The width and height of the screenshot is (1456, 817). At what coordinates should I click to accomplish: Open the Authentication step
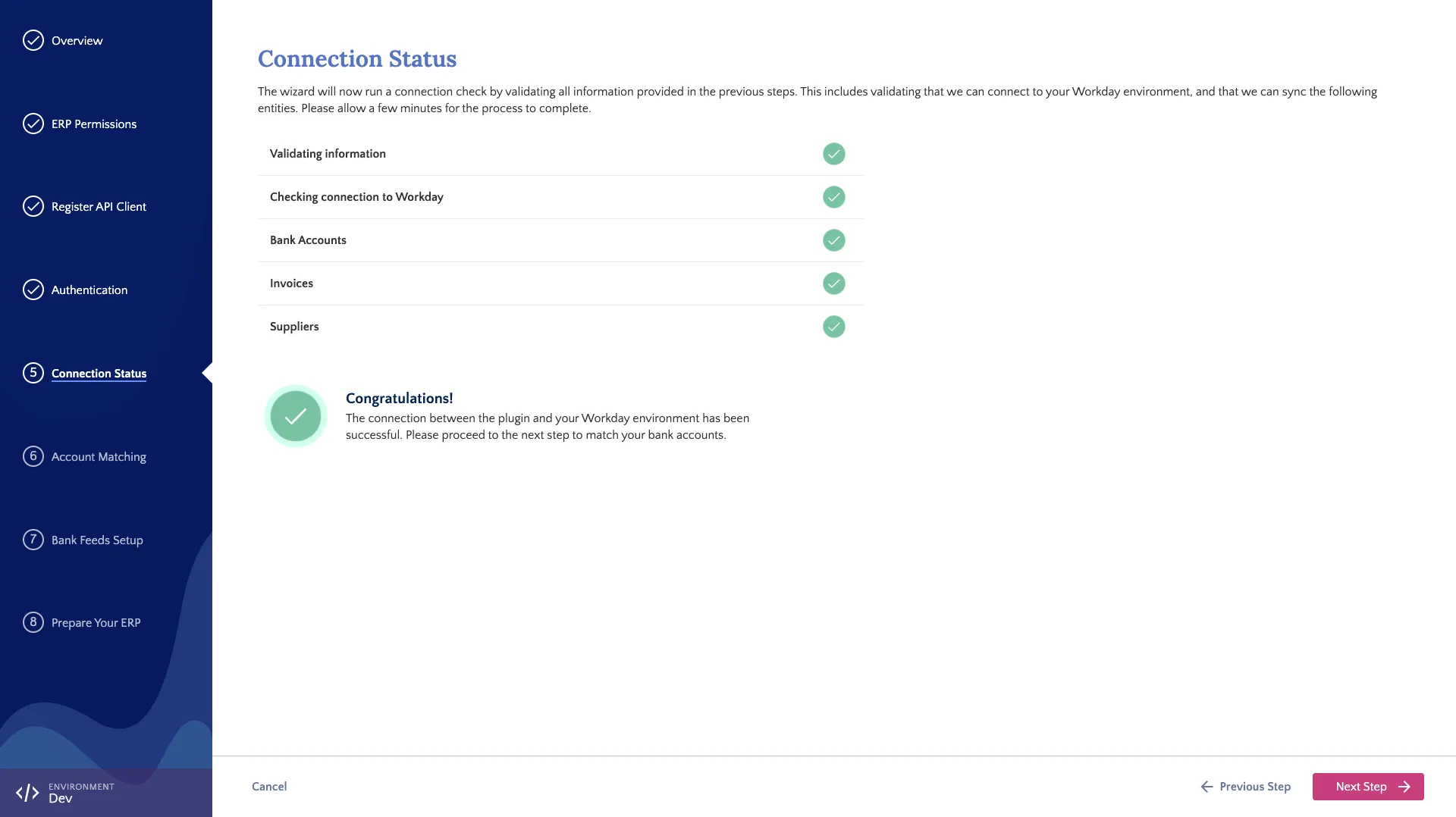[89, 290]
